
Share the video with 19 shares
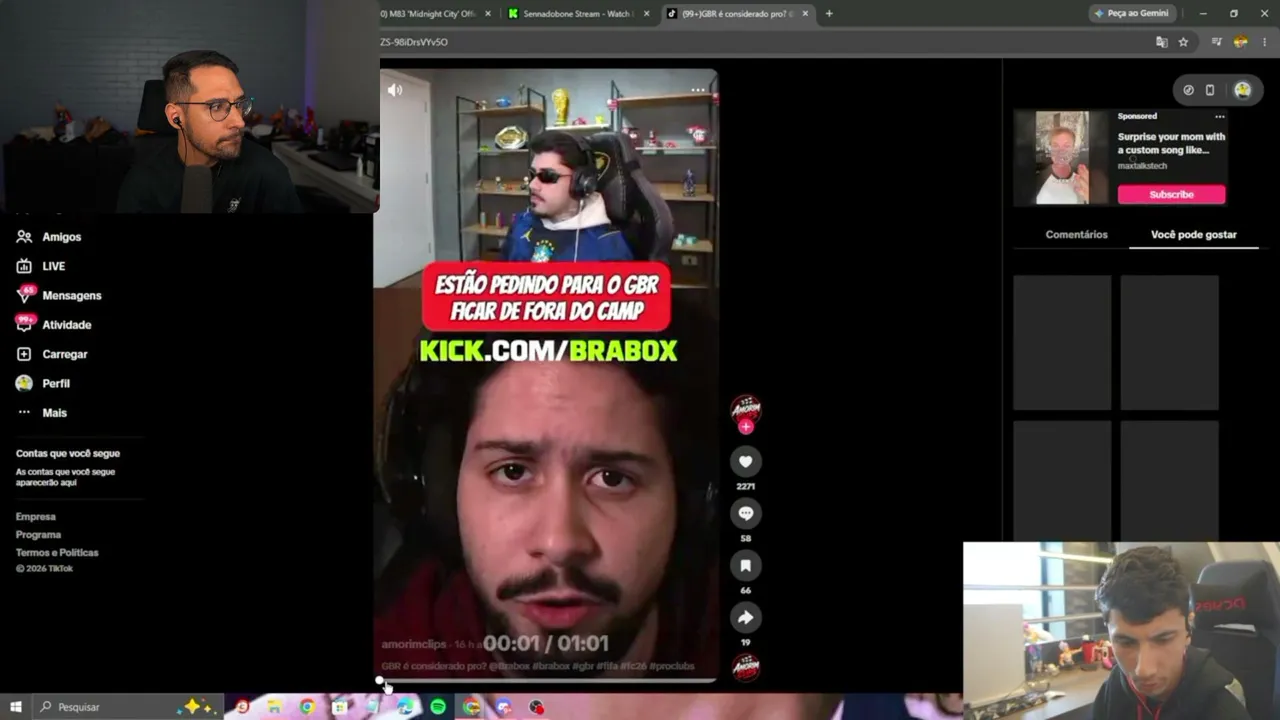point(745,617)
